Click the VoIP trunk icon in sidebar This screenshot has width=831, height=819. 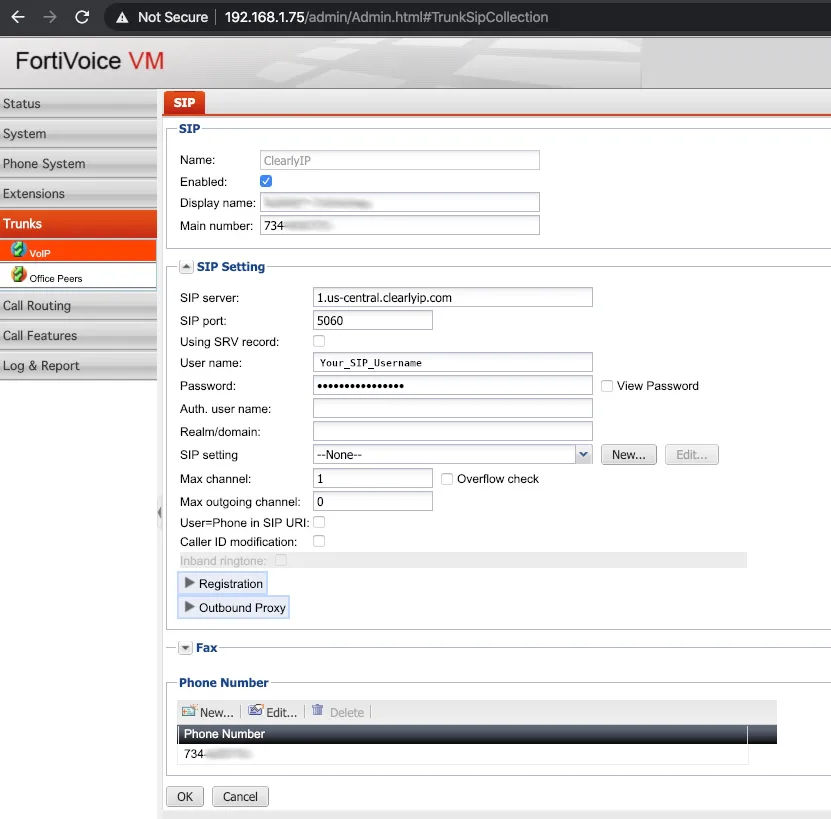click(18, 249)
